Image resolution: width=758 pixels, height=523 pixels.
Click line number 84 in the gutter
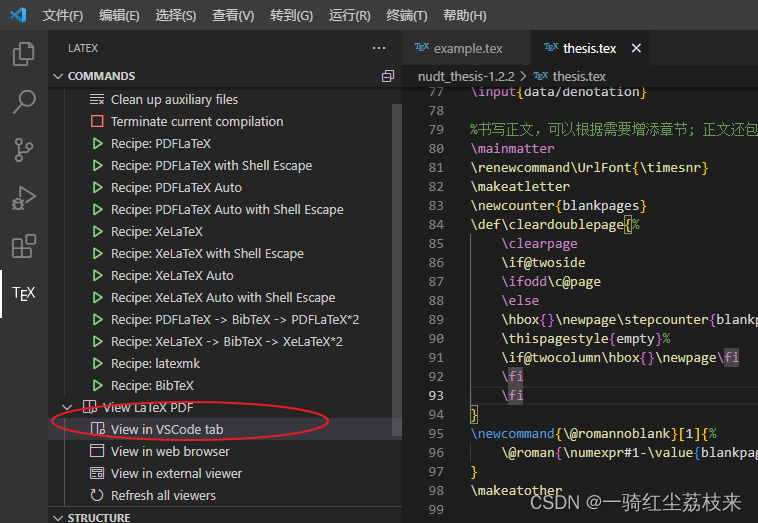pos(436,224)
